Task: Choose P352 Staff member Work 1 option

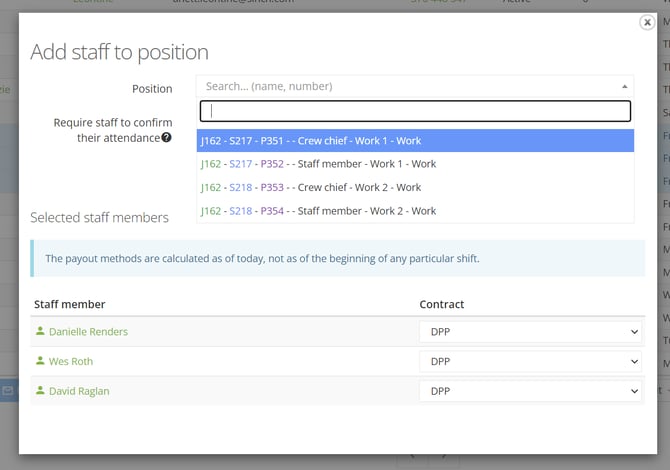Action: tap(415, 164)
